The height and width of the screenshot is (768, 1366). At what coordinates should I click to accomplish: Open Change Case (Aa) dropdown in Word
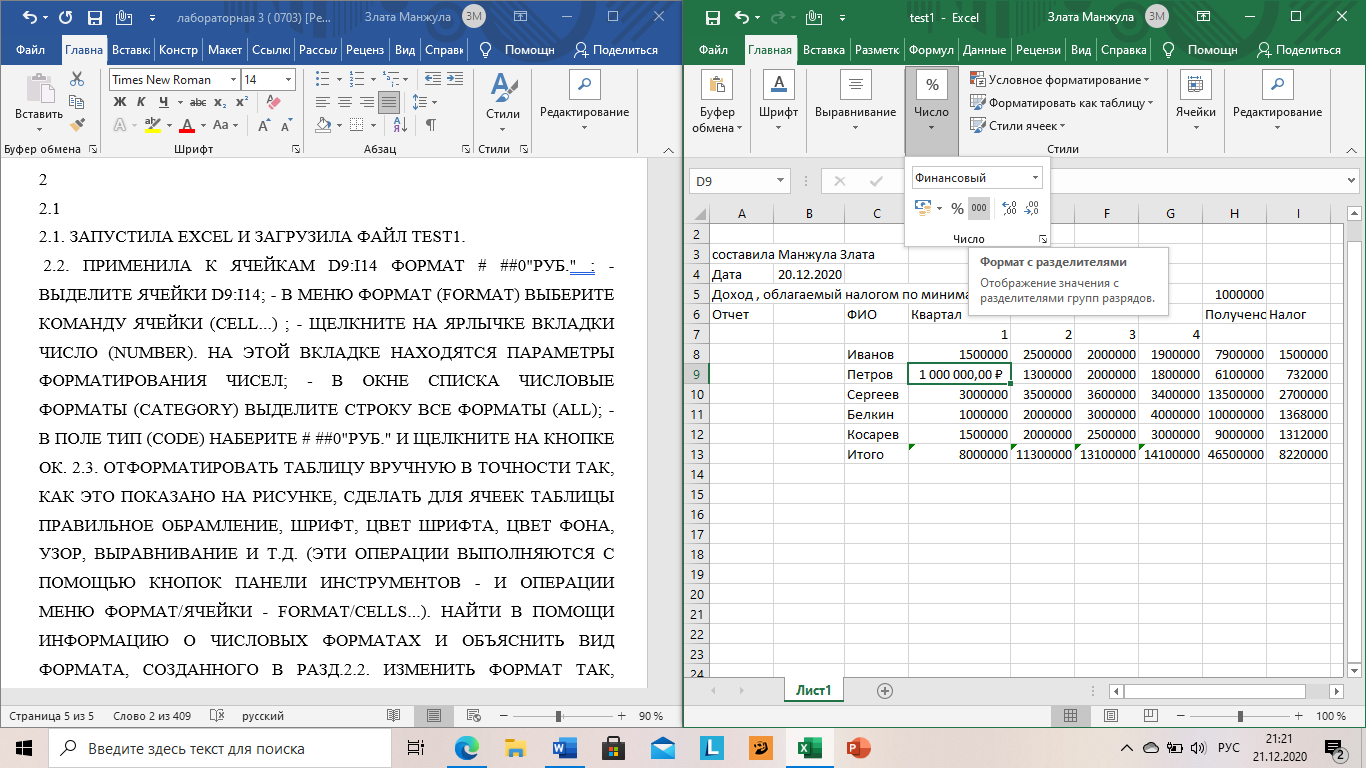227,125
